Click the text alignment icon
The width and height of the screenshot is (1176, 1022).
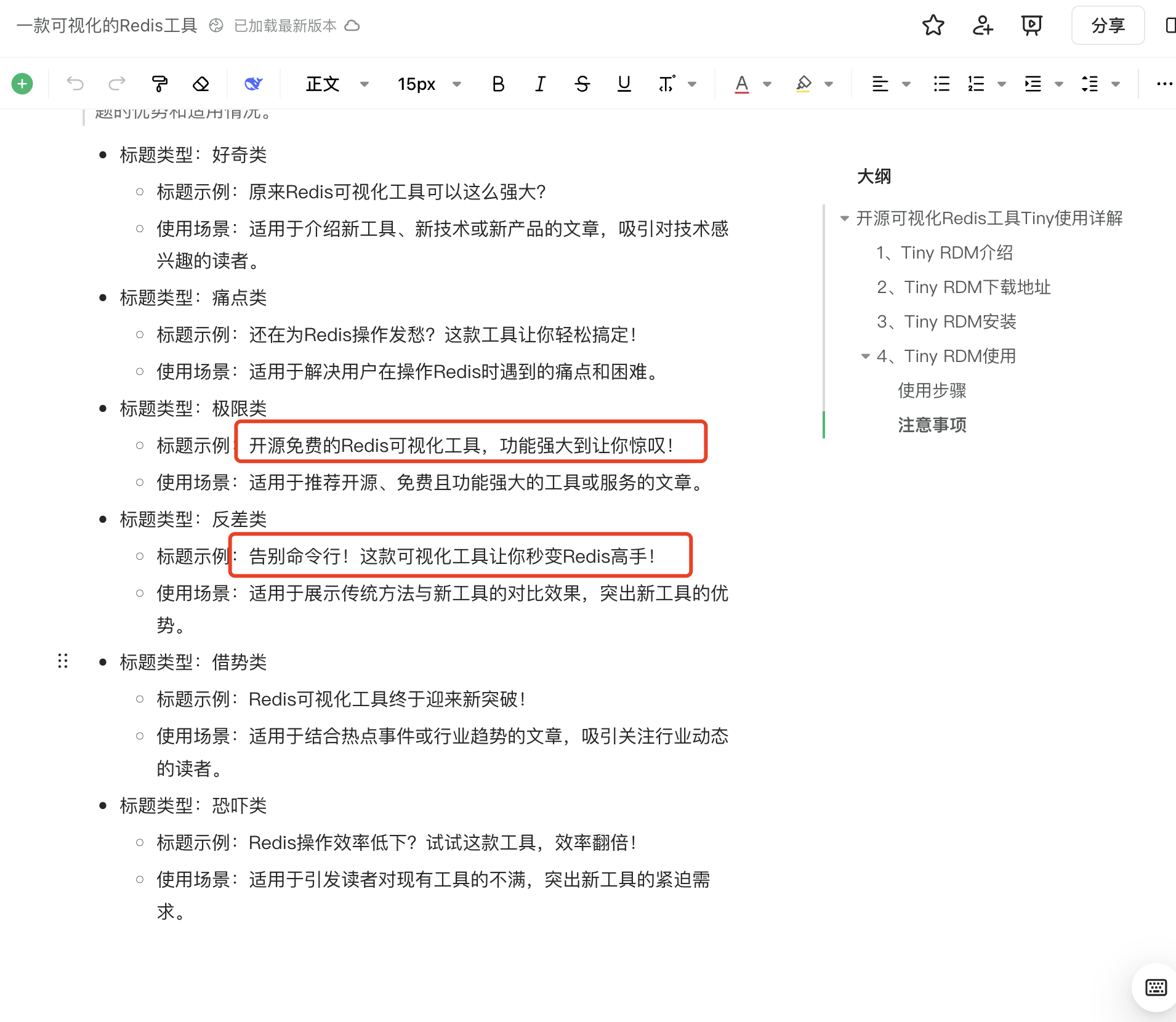tap(880, 84)
